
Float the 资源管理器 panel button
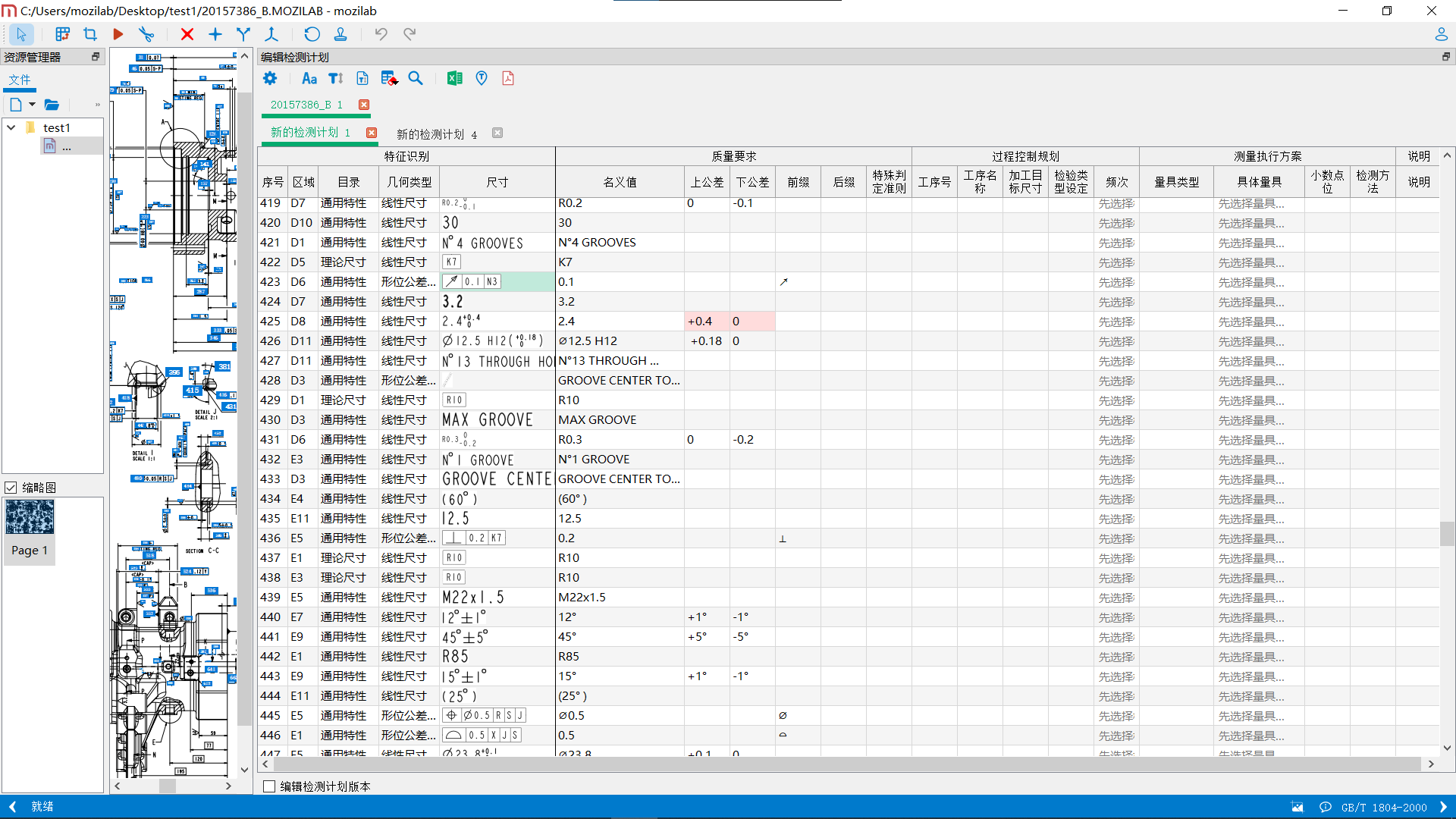pyautogui.click(x=96, y=57)
